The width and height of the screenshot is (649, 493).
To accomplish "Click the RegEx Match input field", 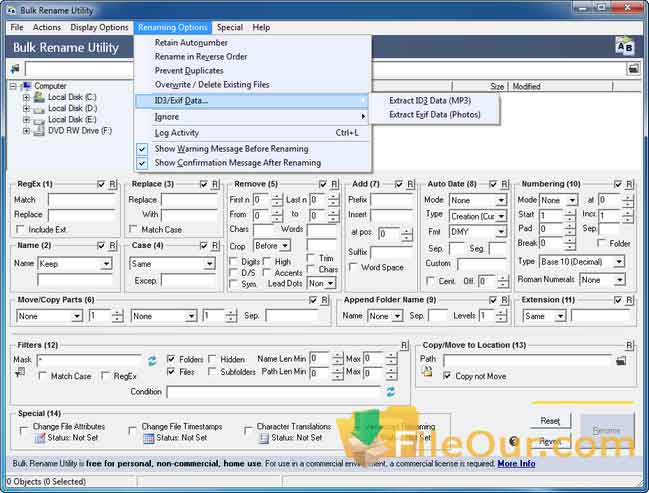I will (82, 200).
